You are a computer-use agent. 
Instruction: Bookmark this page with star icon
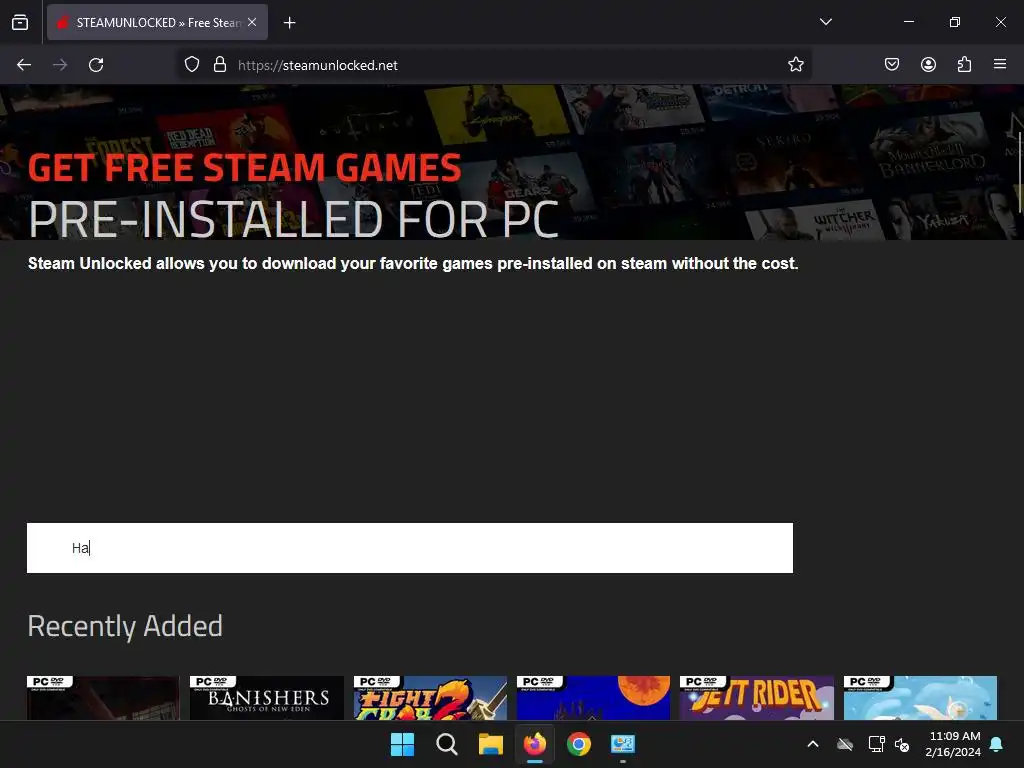coord(795,65)
